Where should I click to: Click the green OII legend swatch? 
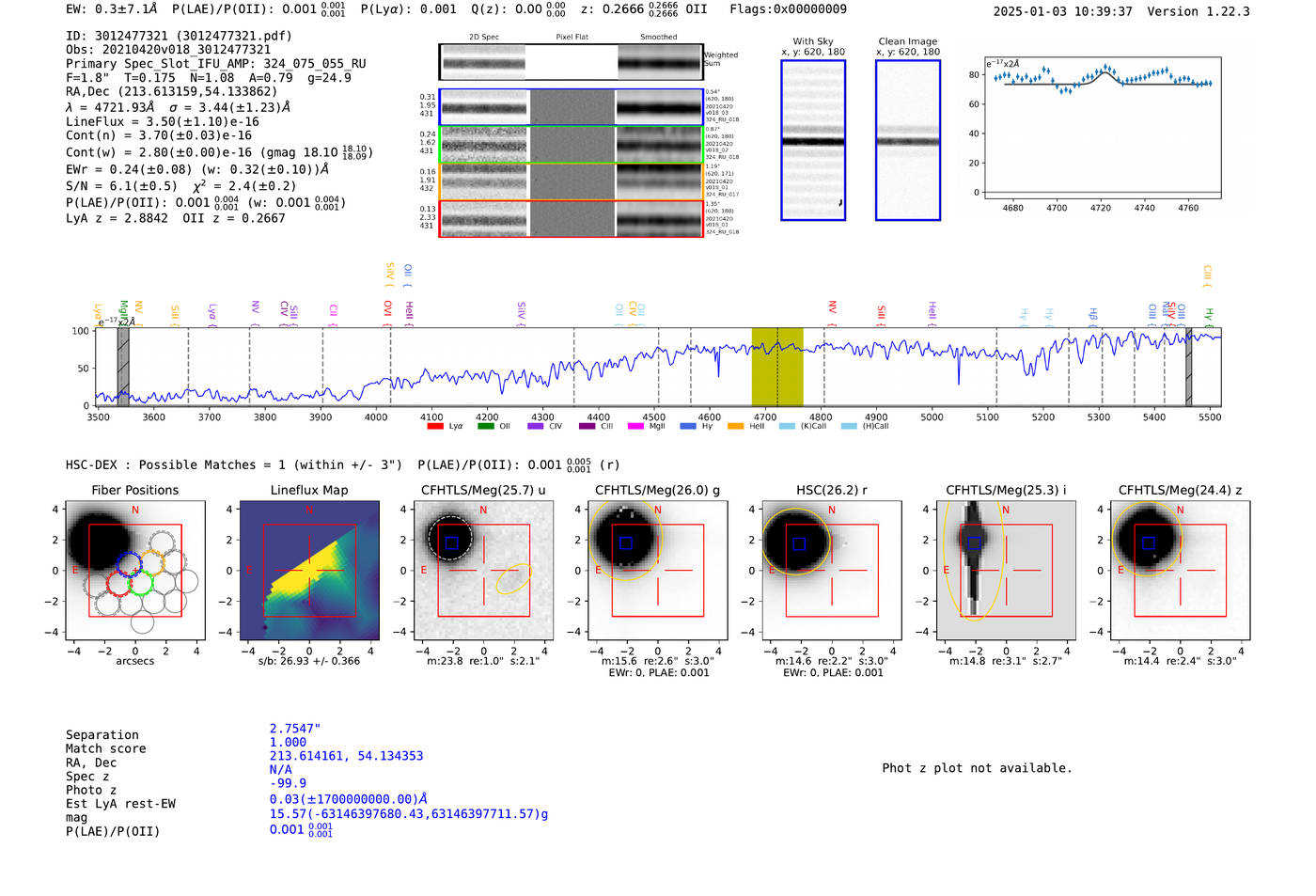(486, 426)
